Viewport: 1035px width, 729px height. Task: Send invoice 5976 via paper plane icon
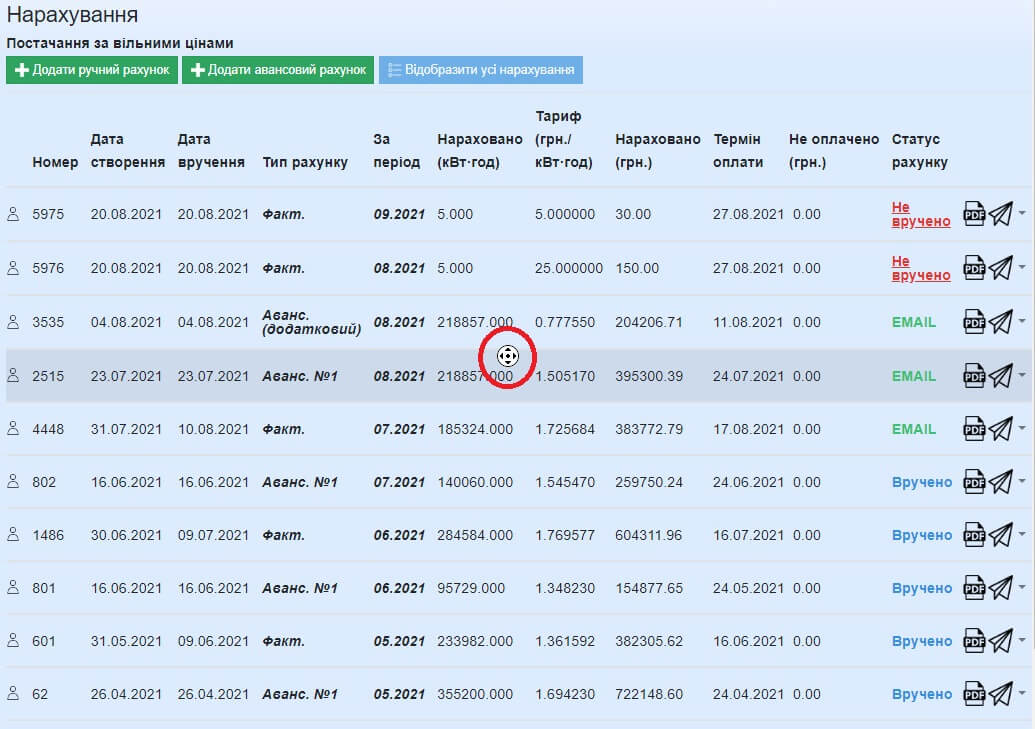pyautogui.click(x=1001, y=268)
